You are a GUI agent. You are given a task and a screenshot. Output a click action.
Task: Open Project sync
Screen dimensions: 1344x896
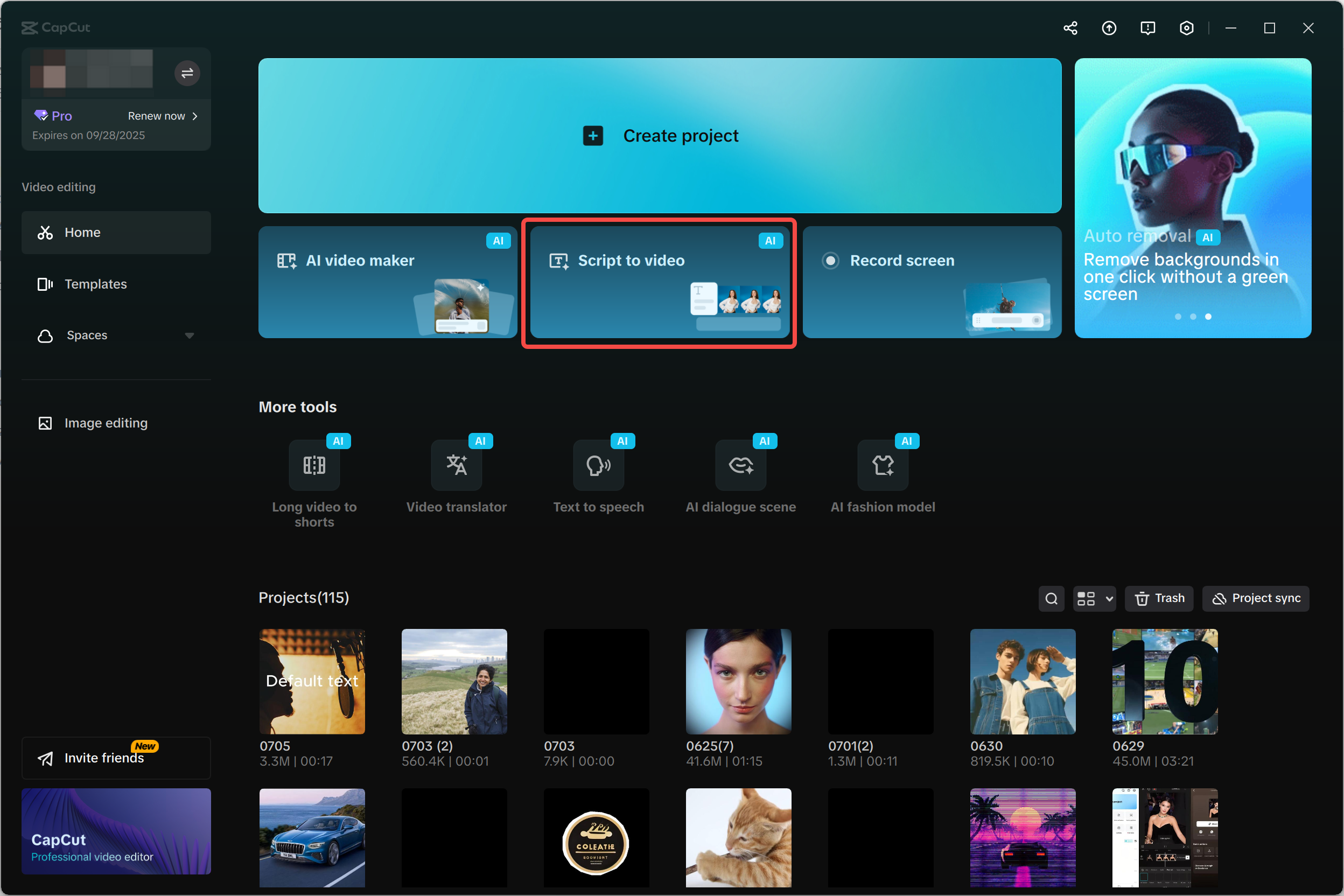coord(1256,598)
